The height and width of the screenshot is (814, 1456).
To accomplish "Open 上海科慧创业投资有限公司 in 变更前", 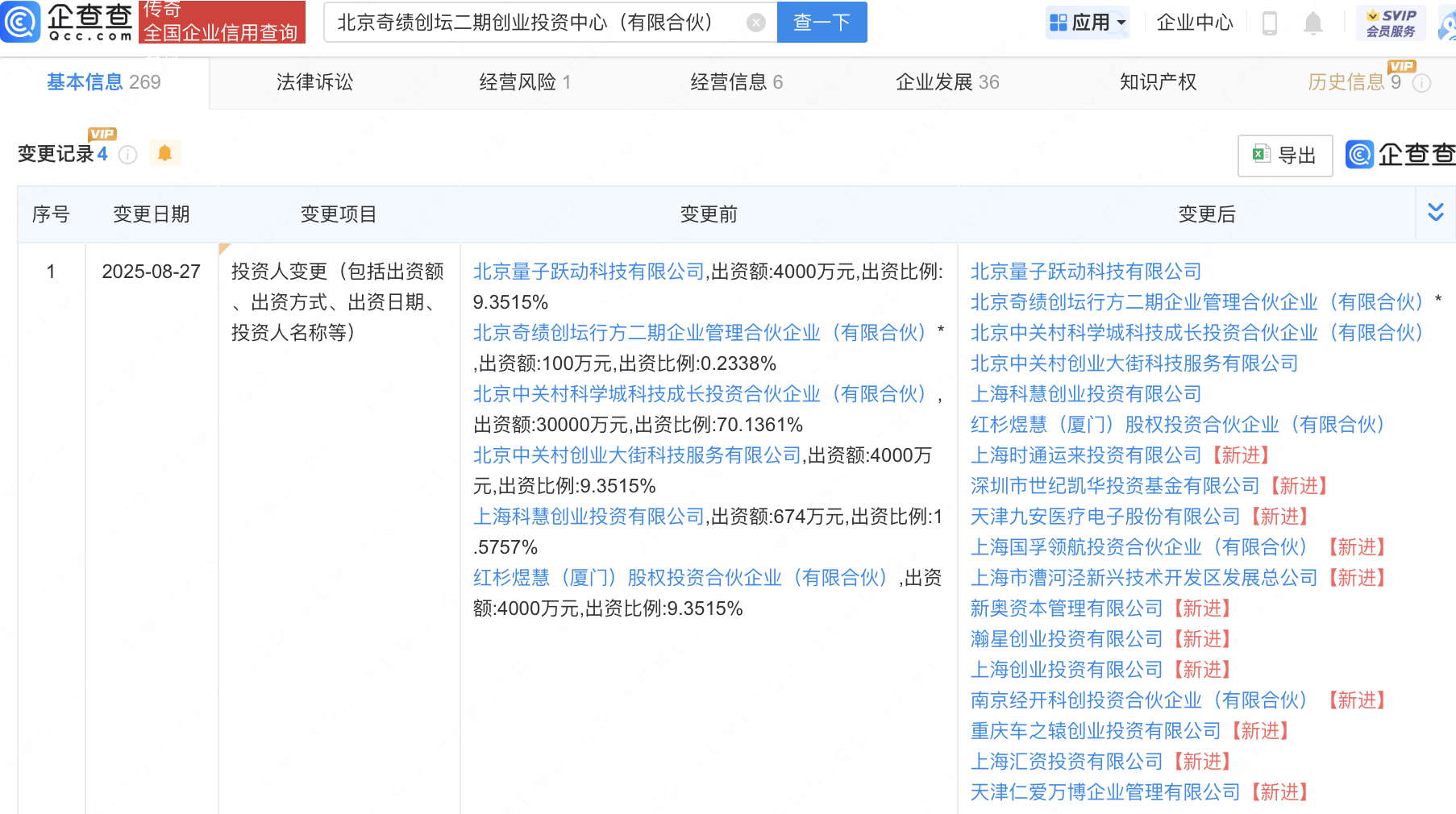I will (x=589, y=517).
